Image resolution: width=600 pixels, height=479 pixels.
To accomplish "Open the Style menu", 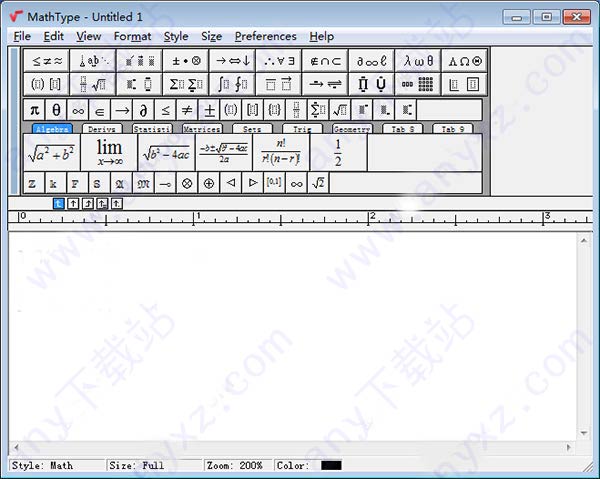I will tap(176, 36).
